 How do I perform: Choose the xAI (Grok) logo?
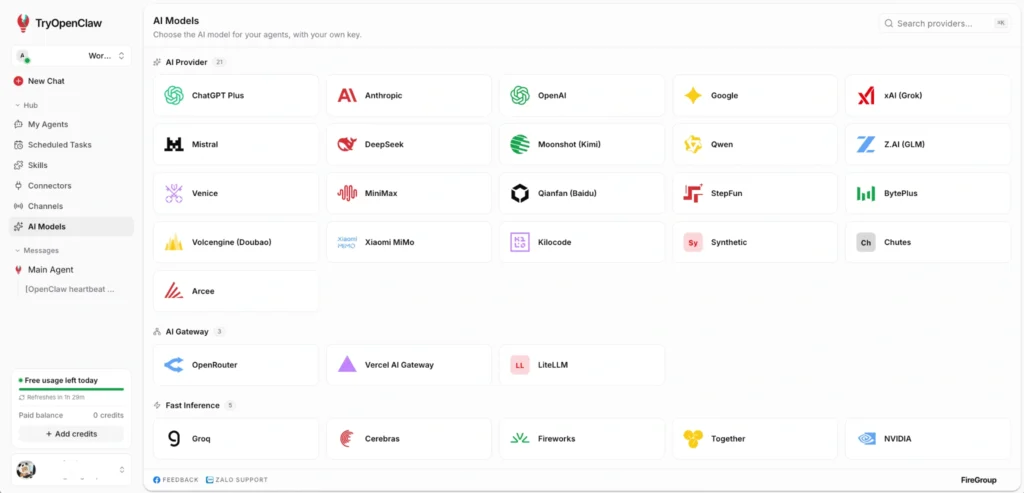pos(866,95)
